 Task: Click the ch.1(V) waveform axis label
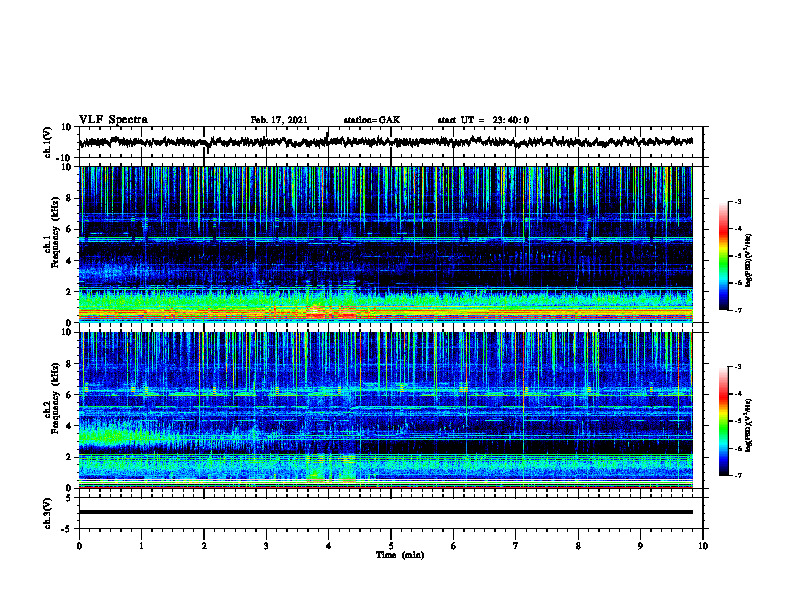tap(49, 142)
